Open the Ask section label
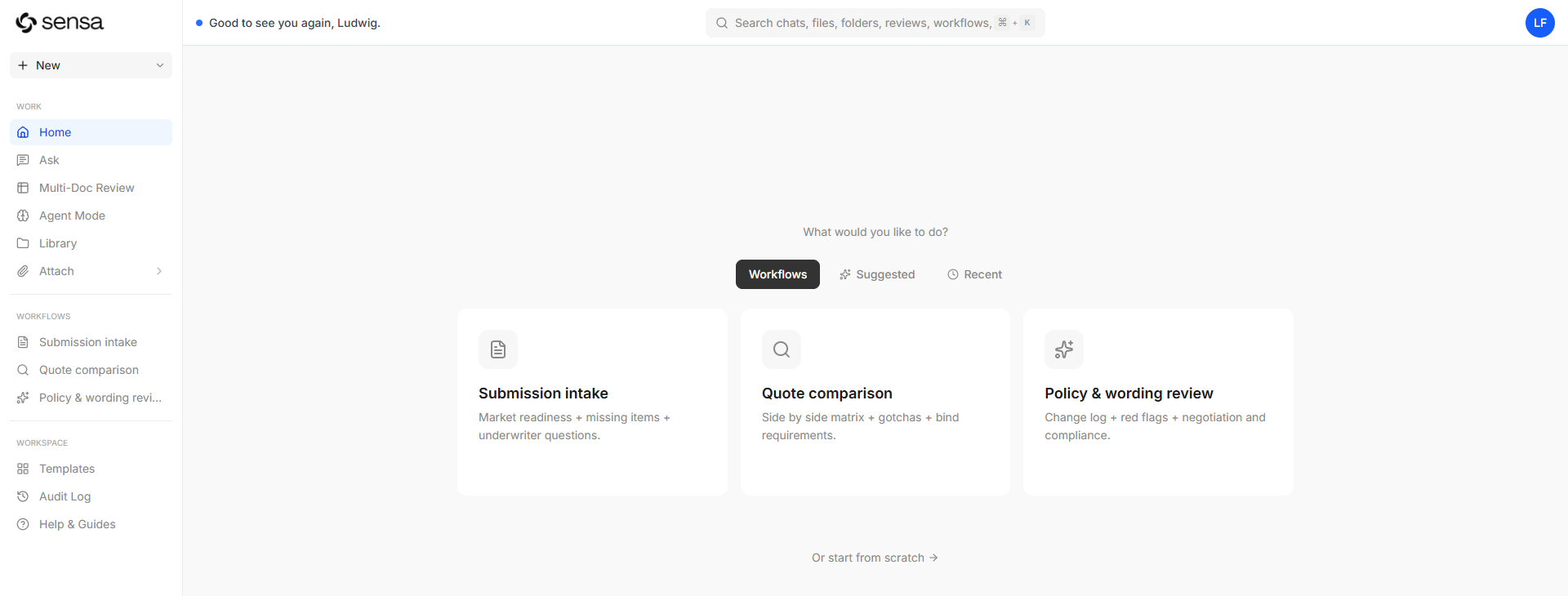Image resolution: width=1568 pixels, height=596 pixels. (49, 160)
